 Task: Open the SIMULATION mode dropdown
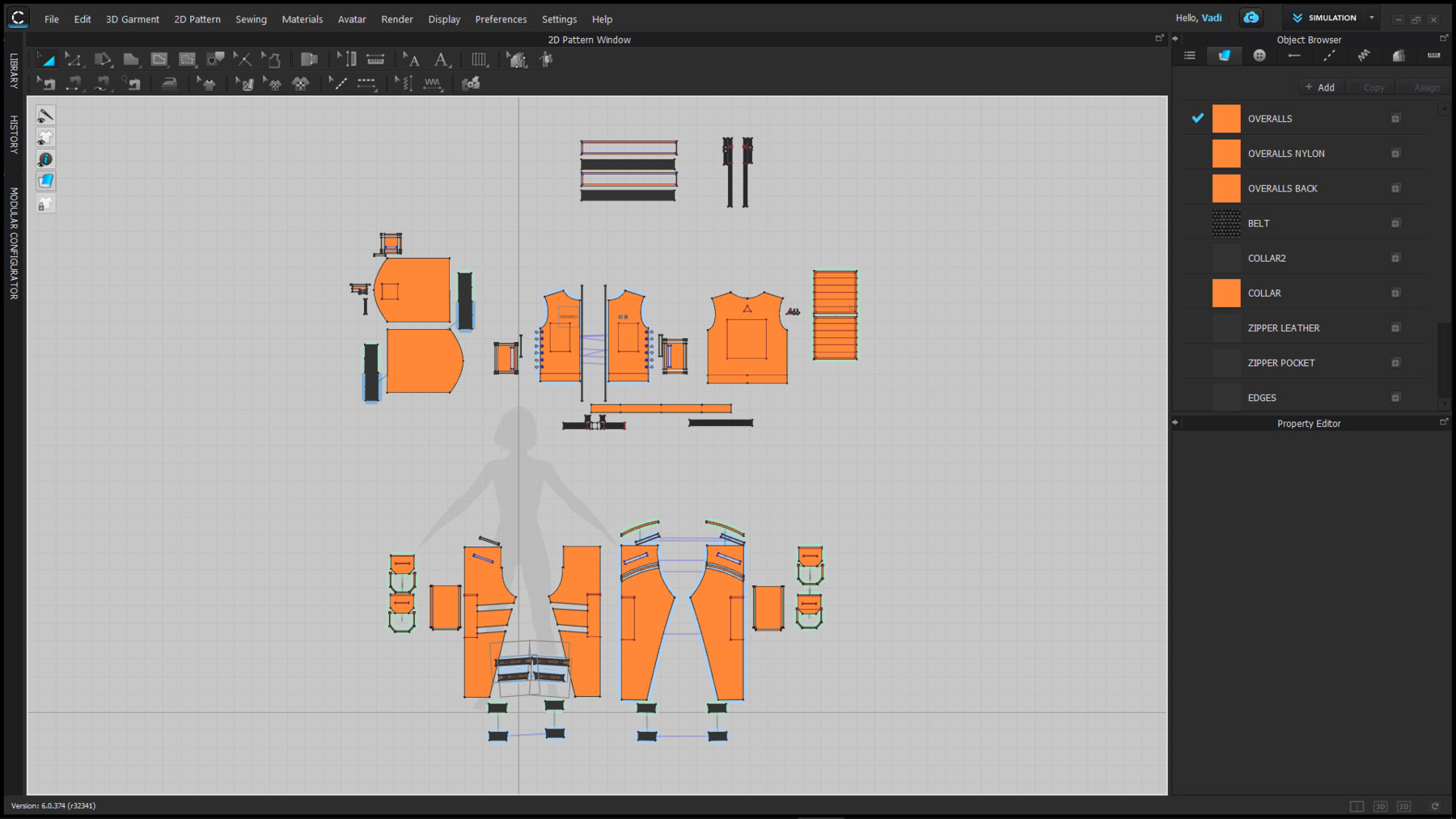click(1372, 18)
